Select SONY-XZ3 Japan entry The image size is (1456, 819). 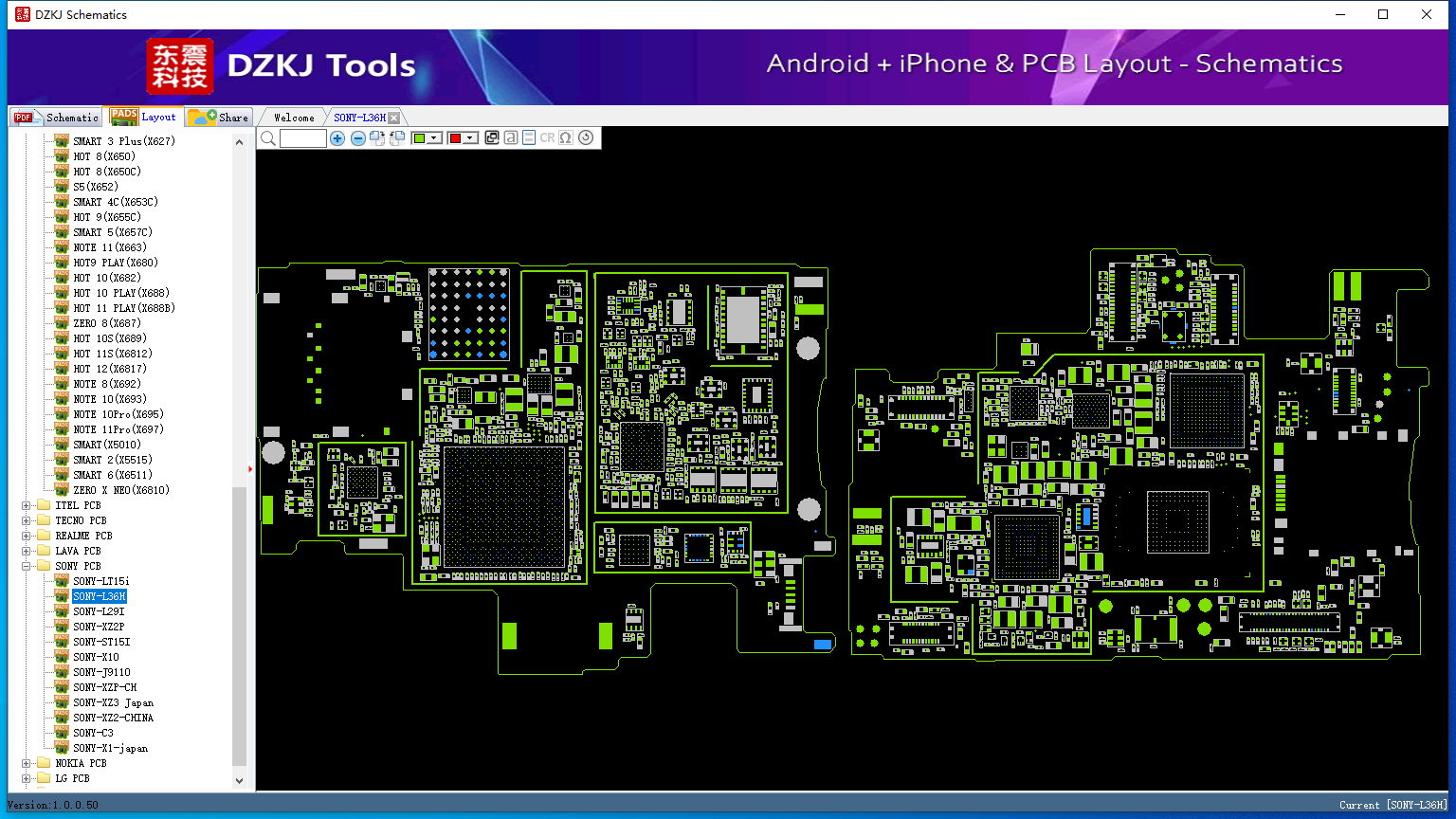pos(113,702)
